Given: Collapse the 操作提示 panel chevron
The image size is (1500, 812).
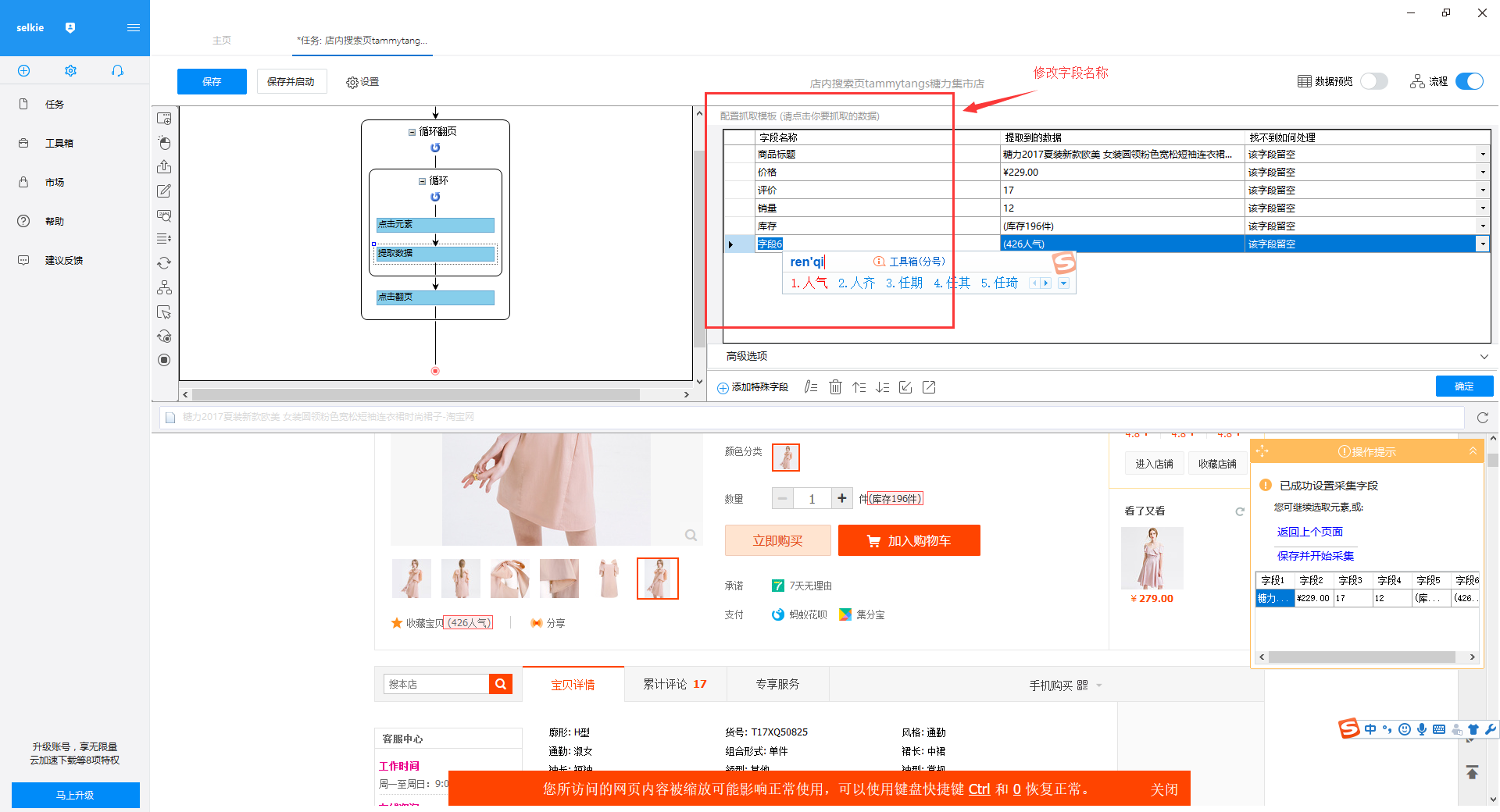Looking at the screenshot, I should pos(1472,451).
